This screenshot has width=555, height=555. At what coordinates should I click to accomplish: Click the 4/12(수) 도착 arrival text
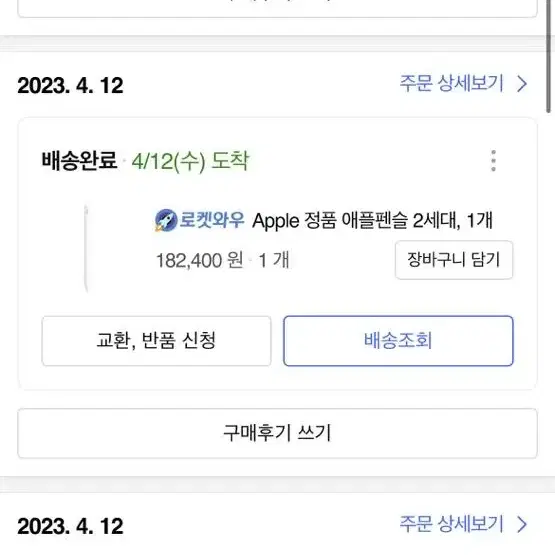[190, 161]
